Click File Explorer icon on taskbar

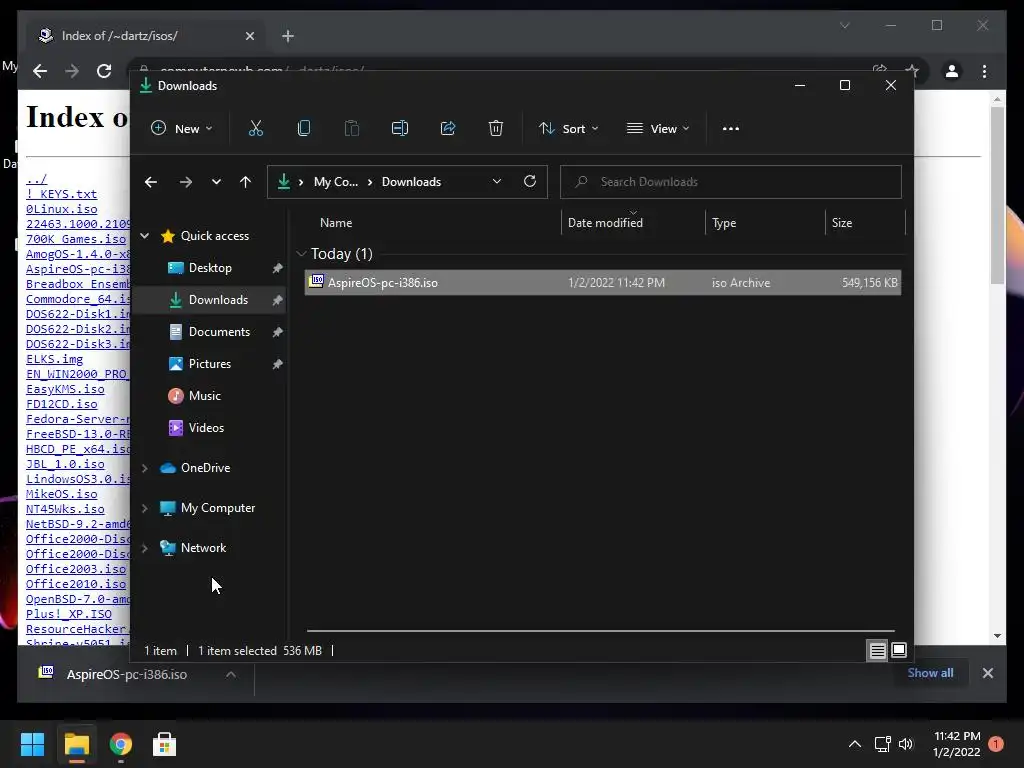point(76,744)
